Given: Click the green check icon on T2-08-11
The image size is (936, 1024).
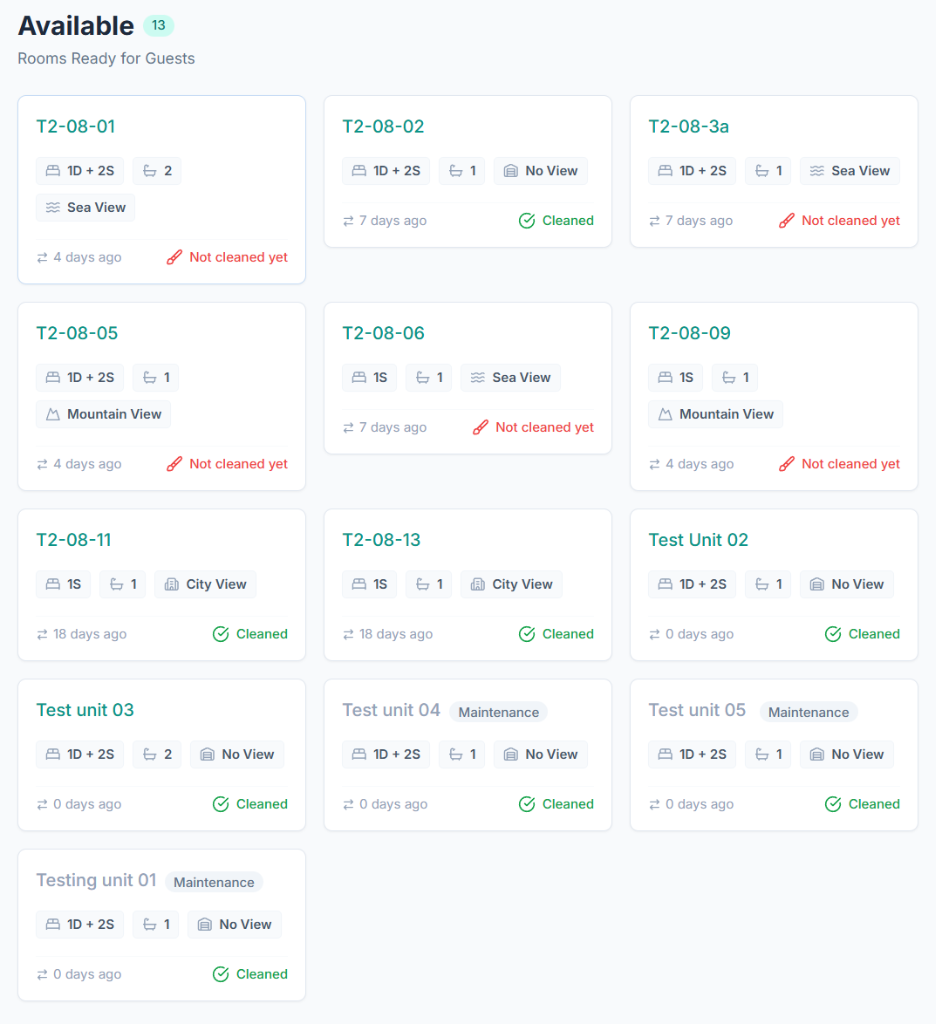Looking at the screenshot, I should (x=221, y=633).
